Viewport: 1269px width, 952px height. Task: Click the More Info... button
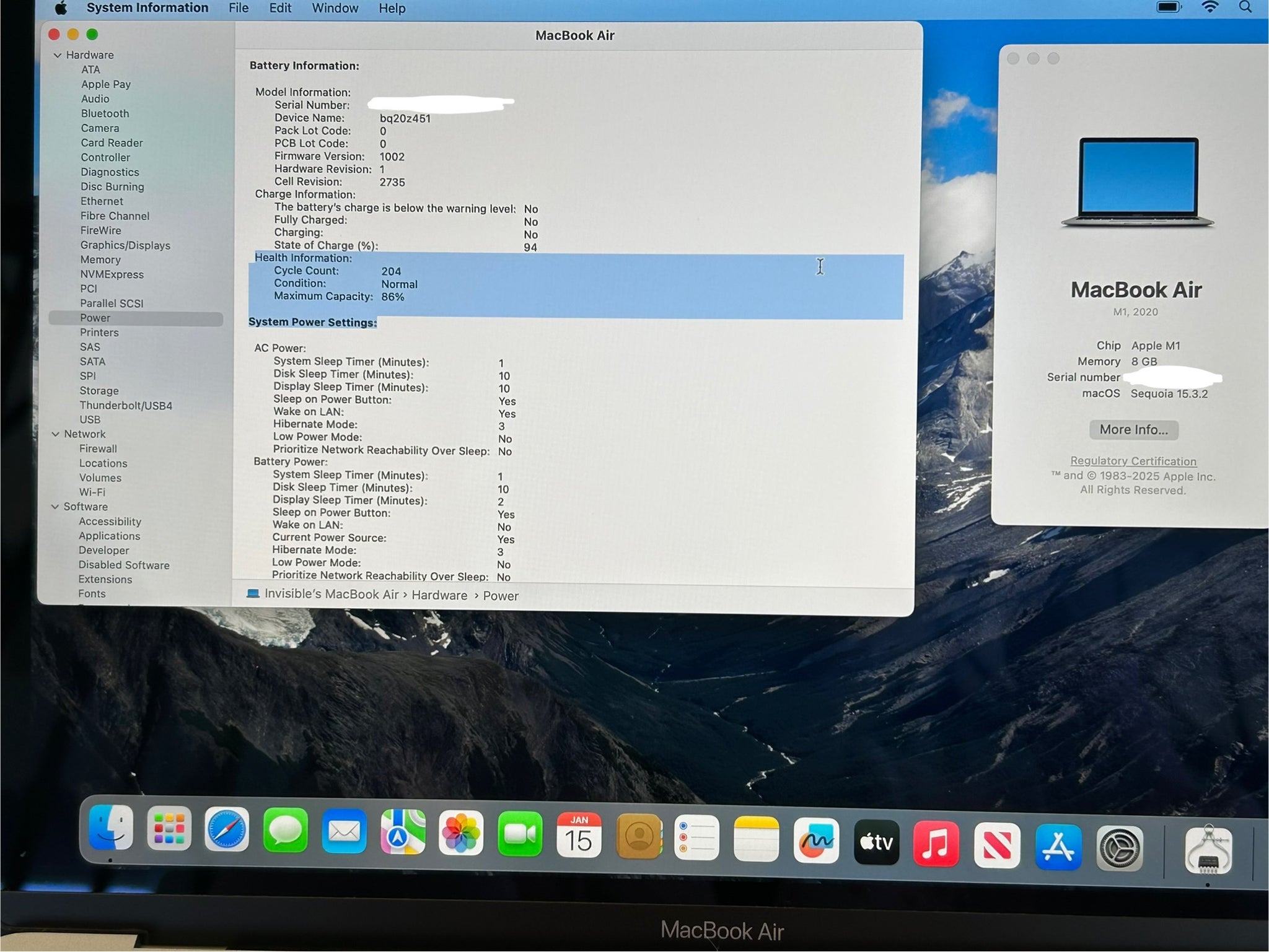[x=1133, y=430]
